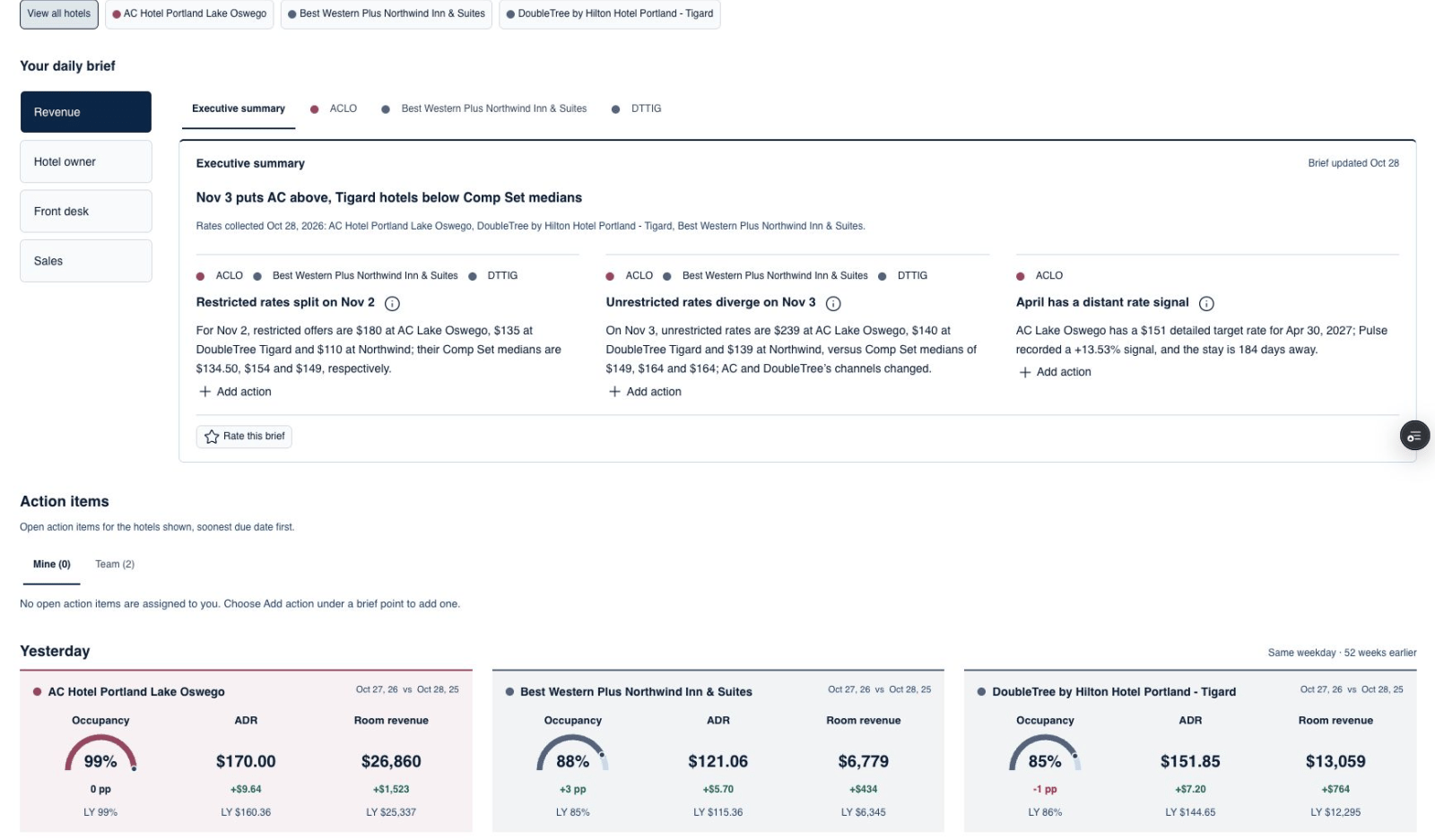Image resolution: width=1435 pixels, height=840 pixels.
Task: Select the Revenue brief role
Action: [x=86, y=112]
